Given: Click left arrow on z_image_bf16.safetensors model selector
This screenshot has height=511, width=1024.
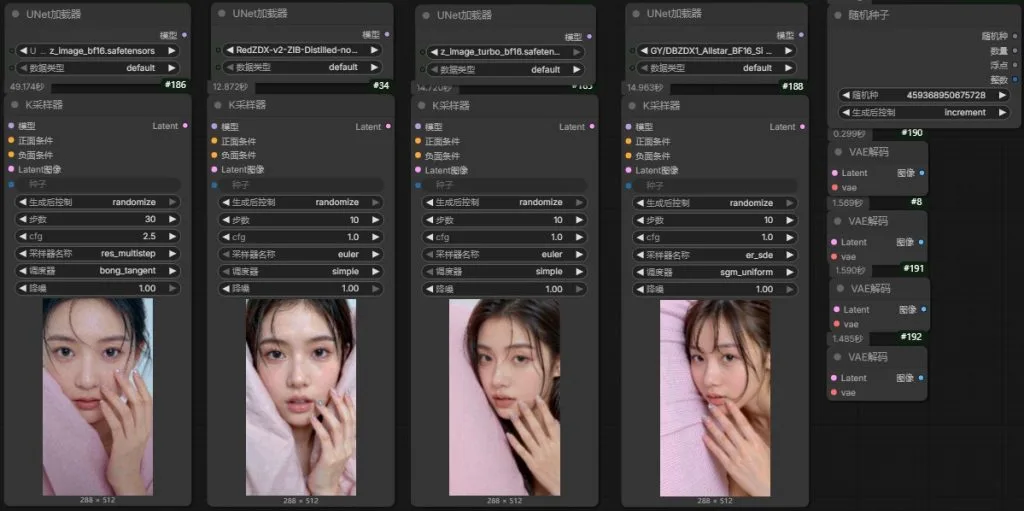Looking at the screenshot, I should pyautogui.click(x=23, y=50).
